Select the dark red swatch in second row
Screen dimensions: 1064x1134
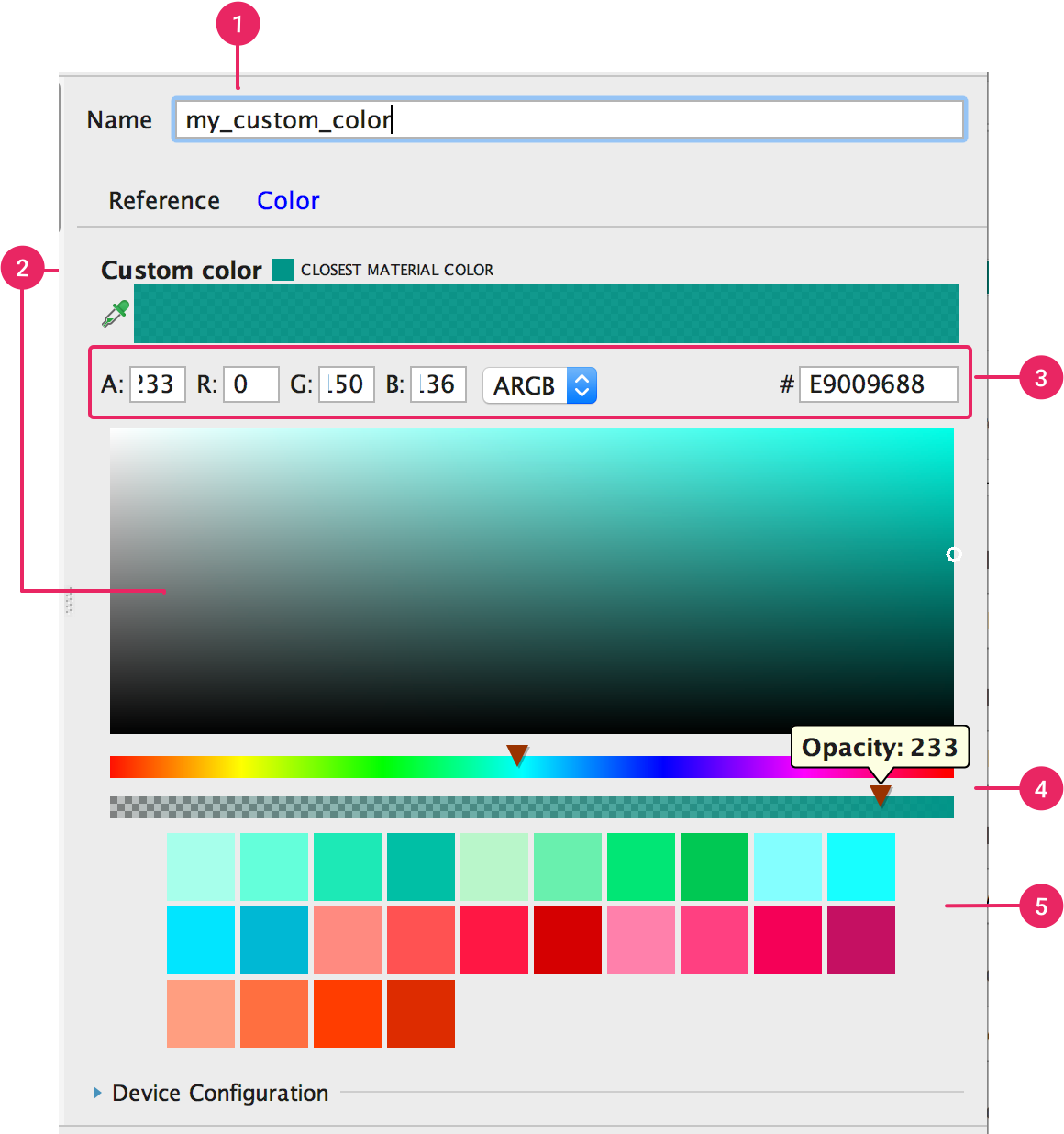point(567,939)
